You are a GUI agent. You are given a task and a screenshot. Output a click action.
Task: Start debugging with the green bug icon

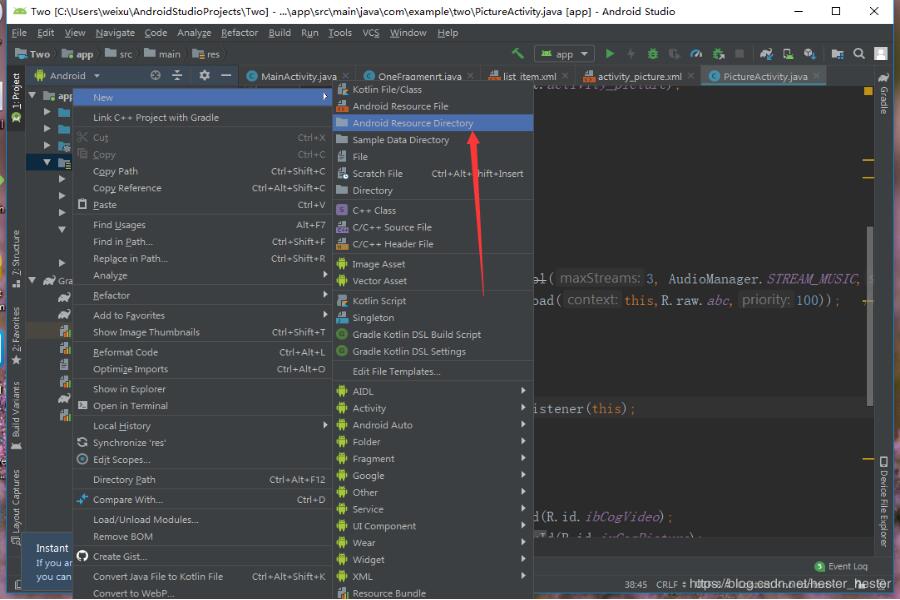(653, 53)
